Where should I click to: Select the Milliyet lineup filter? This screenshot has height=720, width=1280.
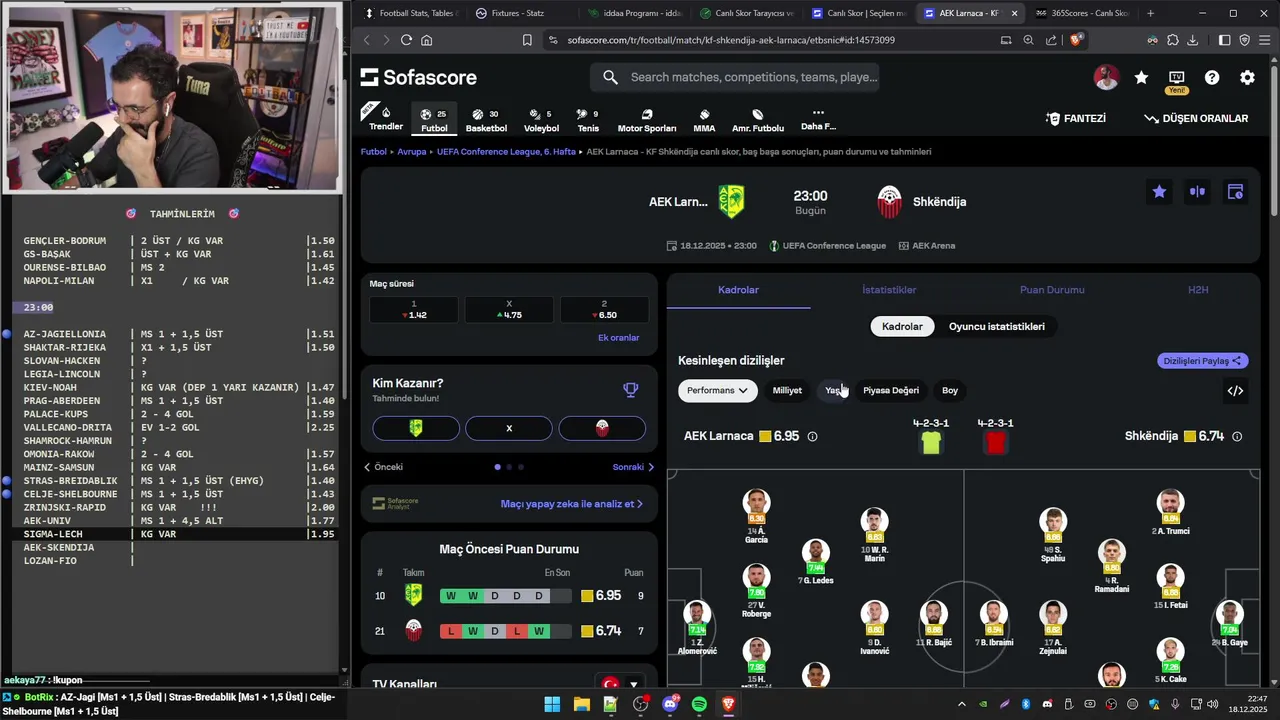787,390
